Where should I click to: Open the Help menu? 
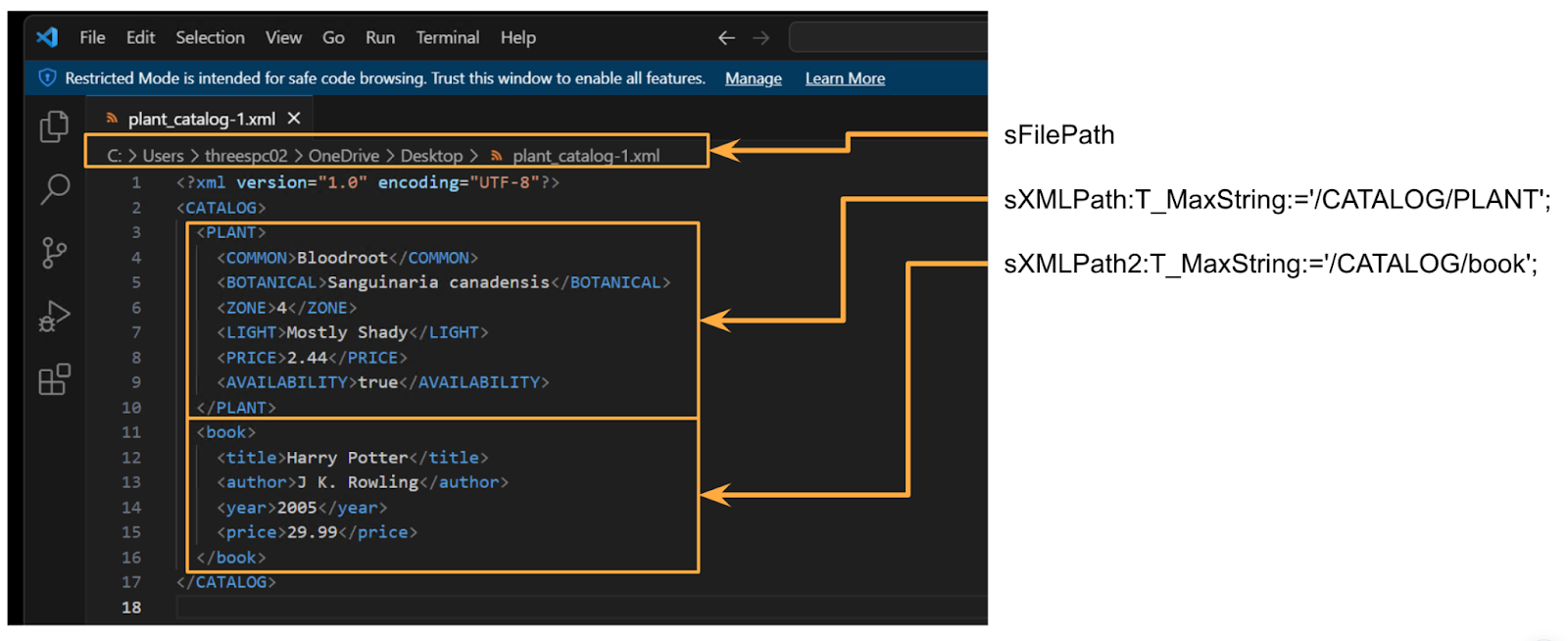point(518,37)
